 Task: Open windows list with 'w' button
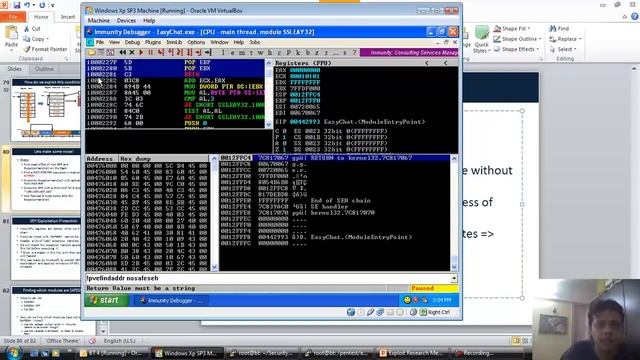[x=260, y=52]
